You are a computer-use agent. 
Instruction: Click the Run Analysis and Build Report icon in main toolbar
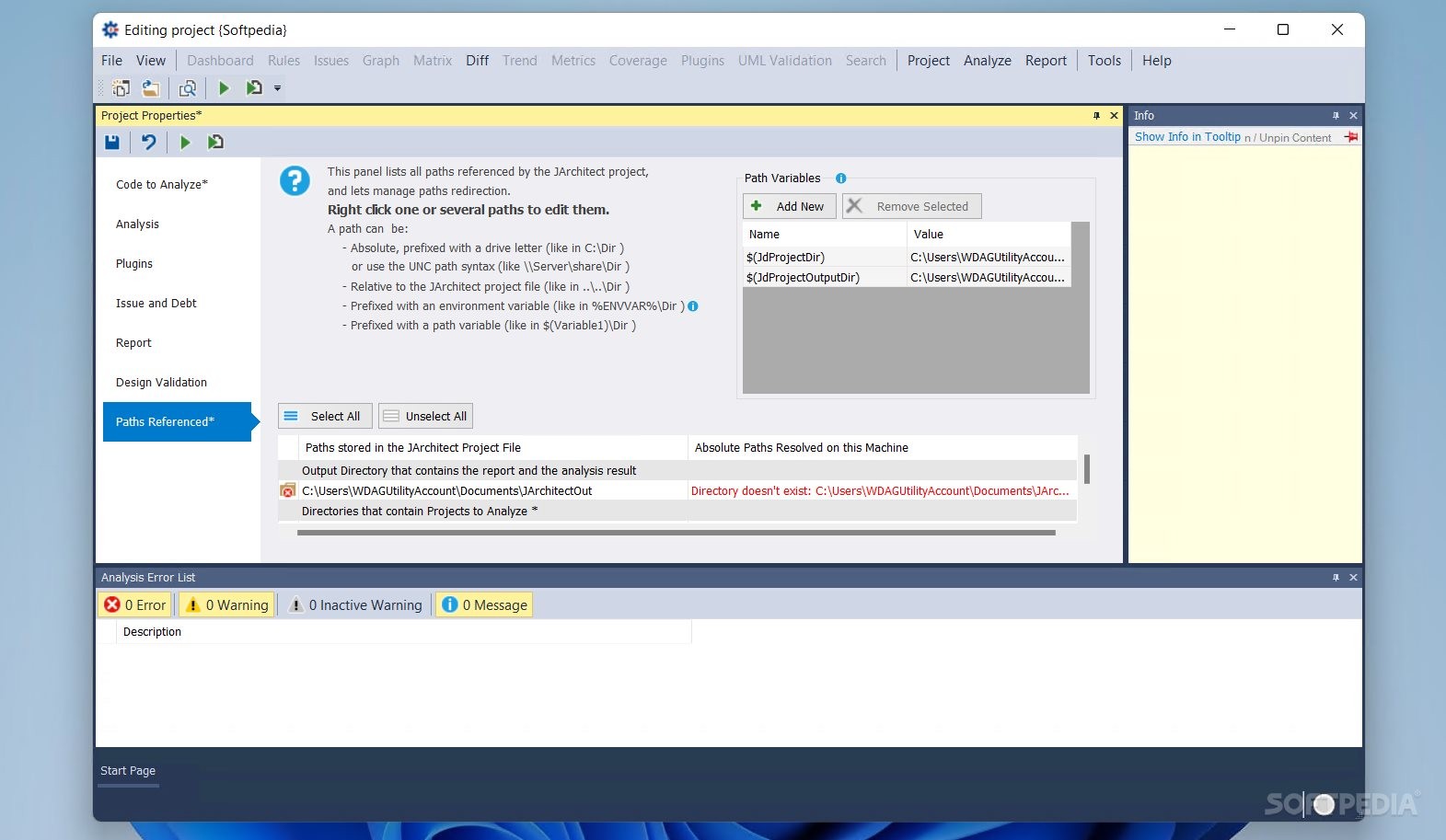(254, 88)
